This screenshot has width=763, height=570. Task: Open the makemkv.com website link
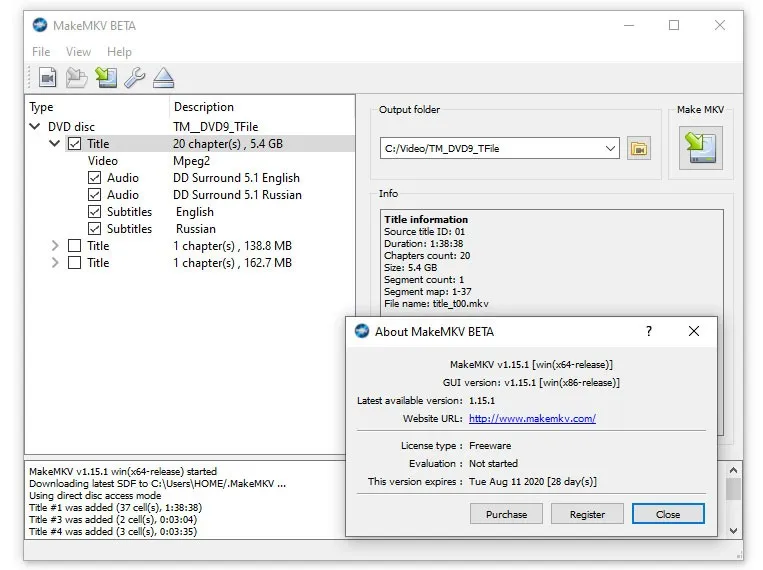532,418
